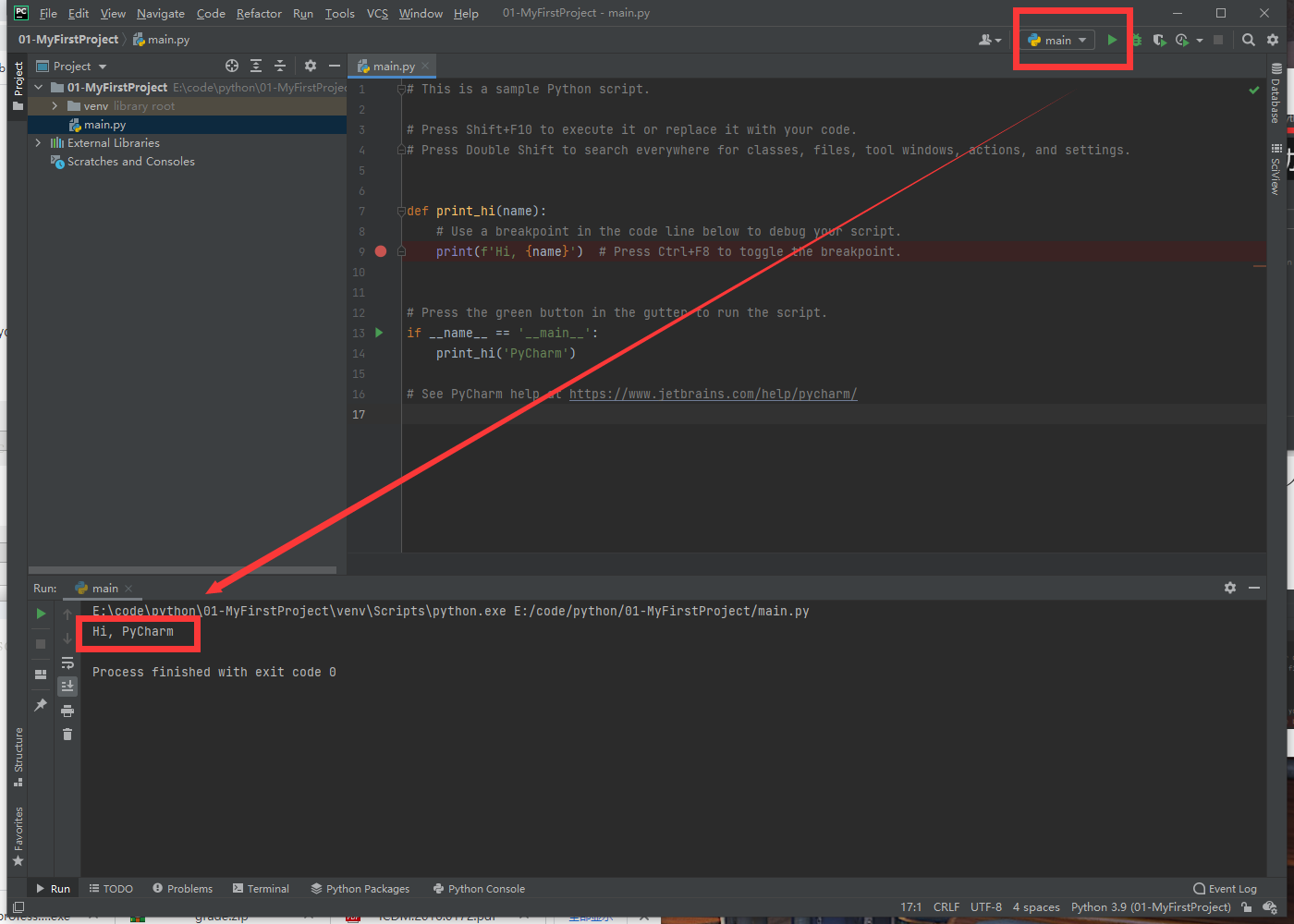Click the Stop square in Run panel

click(x=41, y=643)
